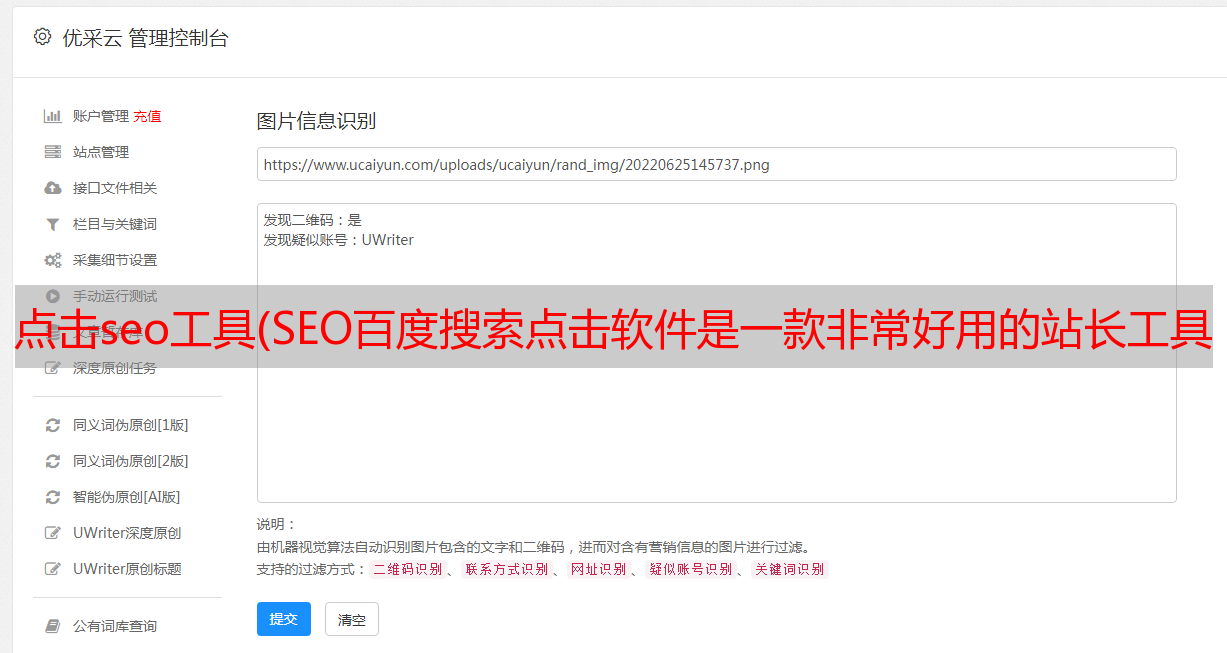This screenshot has height=653, width=1227.
Task: Click the 说明： label below the text area
Action: point(276,524)
